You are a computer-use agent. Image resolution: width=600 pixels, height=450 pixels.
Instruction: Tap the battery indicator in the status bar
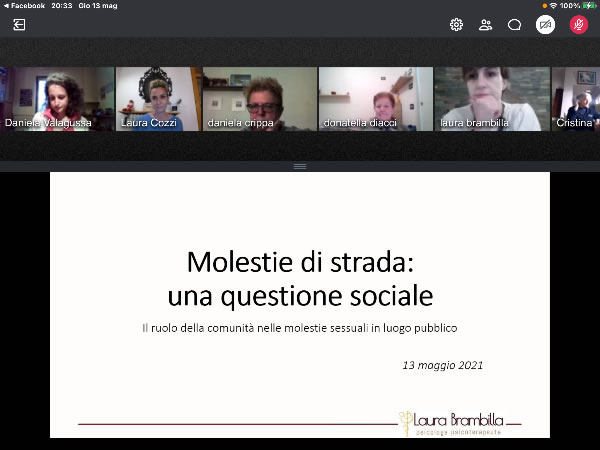589,6
